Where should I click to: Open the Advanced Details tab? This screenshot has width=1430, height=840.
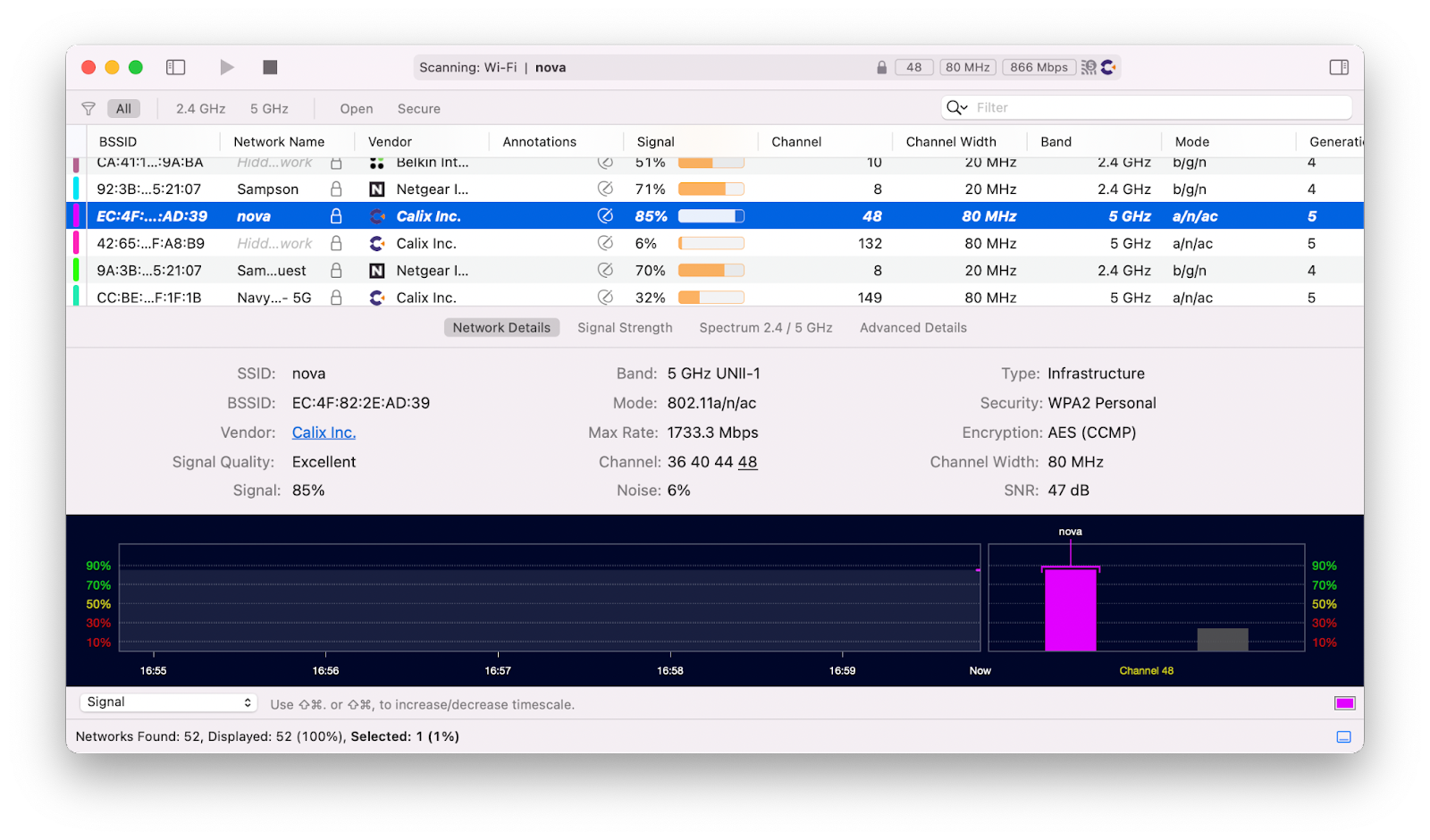[913, 328]
